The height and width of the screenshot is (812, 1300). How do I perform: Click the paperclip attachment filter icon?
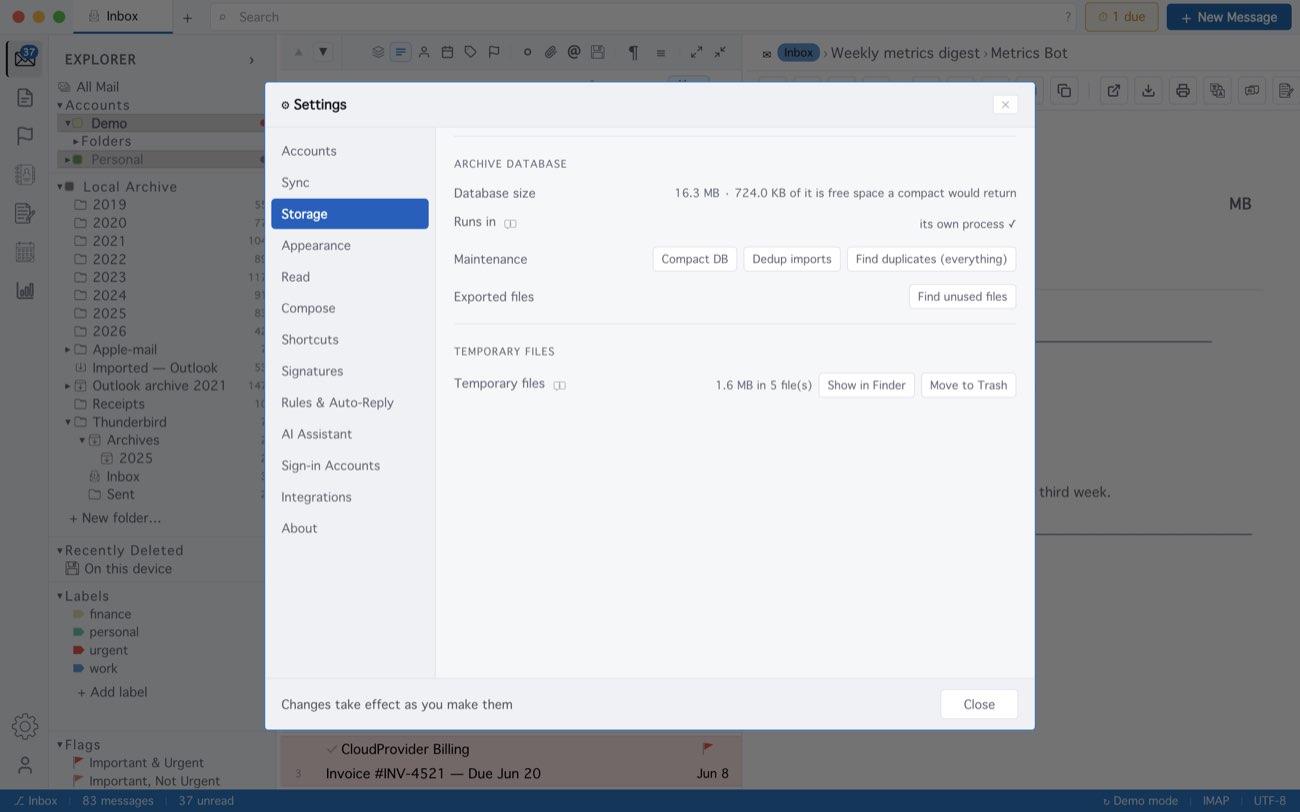tap(550, 52)
